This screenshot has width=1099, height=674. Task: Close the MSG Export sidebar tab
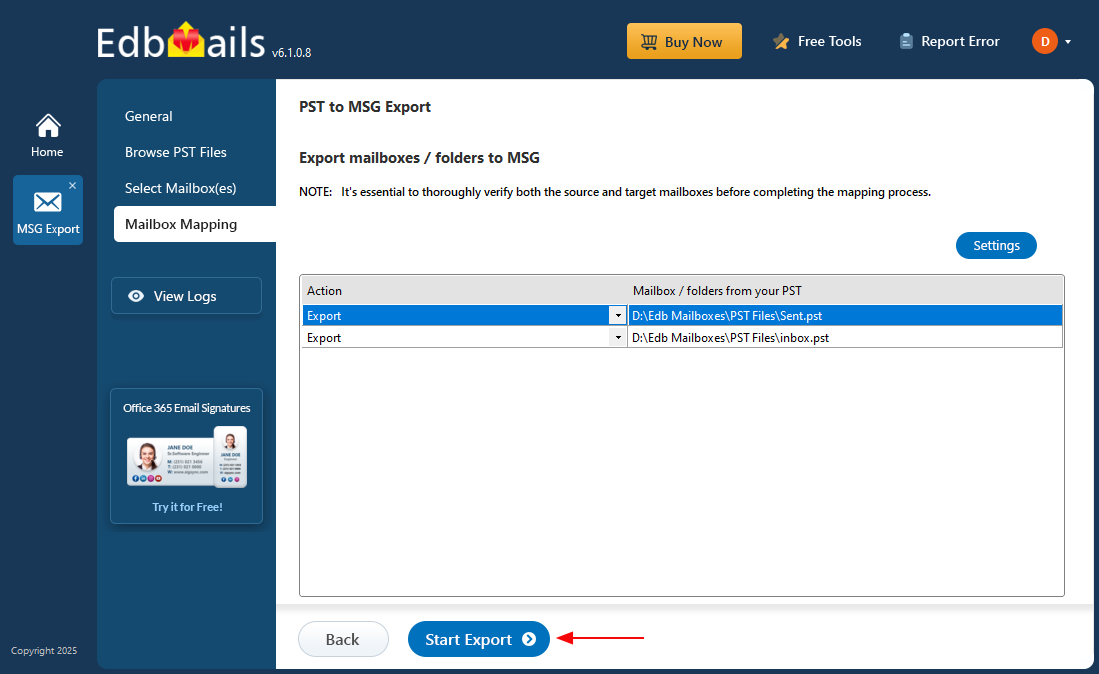click(72, 186)
